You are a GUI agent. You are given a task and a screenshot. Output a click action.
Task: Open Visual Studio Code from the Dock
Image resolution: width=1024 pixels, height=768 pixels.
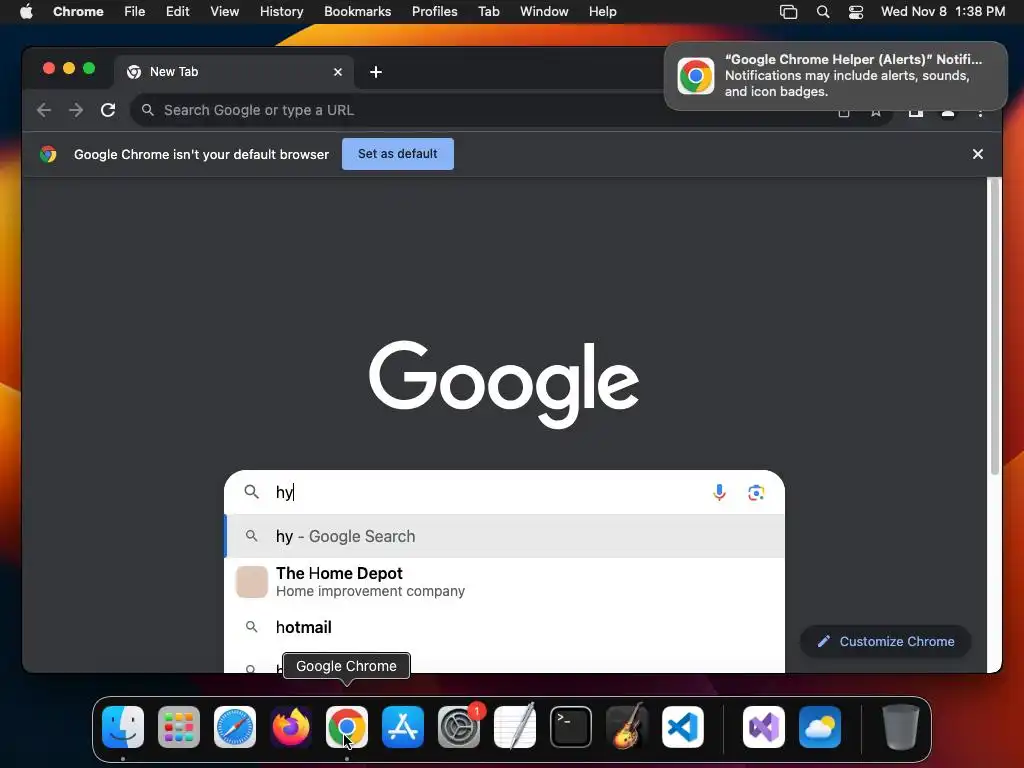pyautogui.click(x=683, y=727)
